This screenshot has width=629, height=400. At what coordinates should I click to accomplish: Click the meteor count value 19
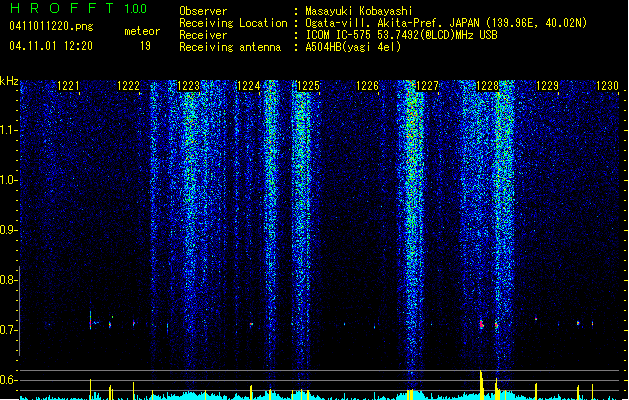click(146, 46)
